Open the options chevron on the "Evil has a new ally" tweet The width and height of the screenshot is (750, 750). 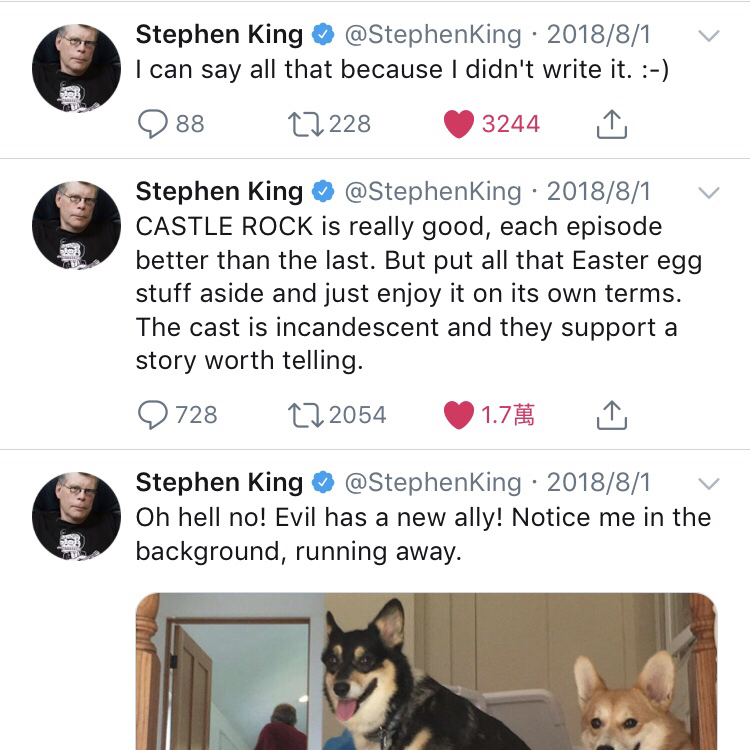point(708,483)
